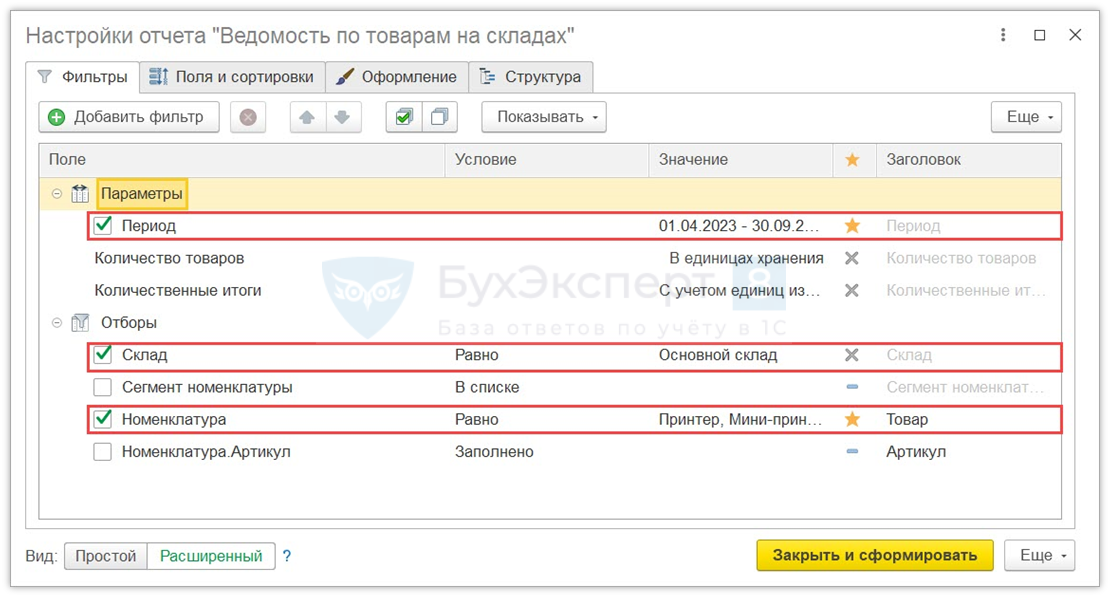
Task: Click cross icon in Количественные итоги row
Action: click(x=852, y=290)
